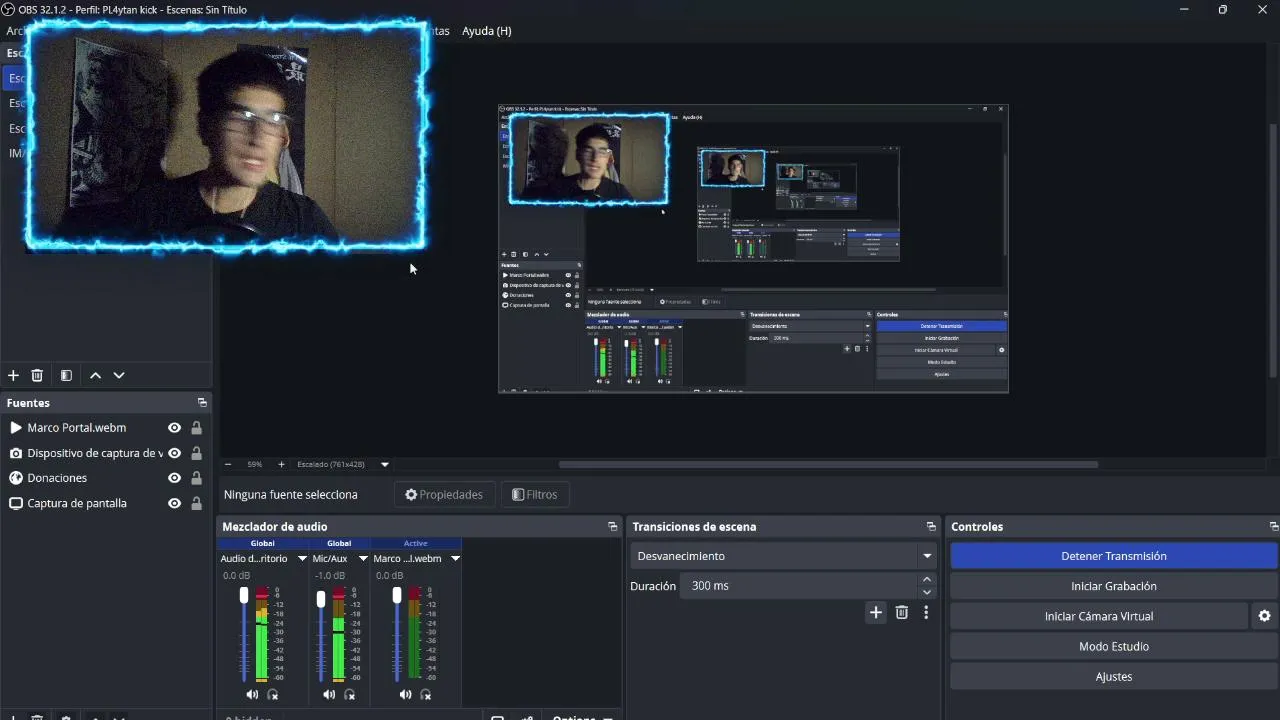The height and width of the screenshot is (720, 1280).
Task: Click the preview vertical scrollbar
Action: click(x=1273, y=250)
